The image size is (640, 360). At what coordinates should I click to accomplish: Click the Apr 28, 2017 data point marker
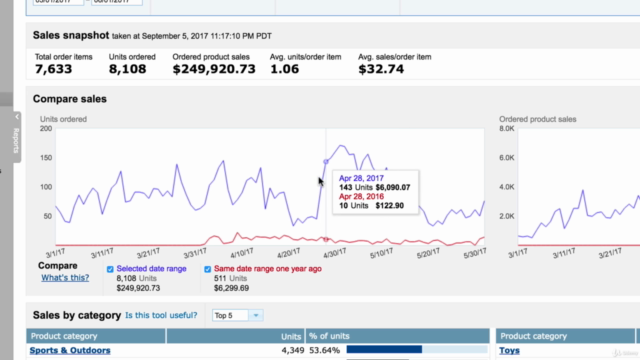(x=326, y=162)
